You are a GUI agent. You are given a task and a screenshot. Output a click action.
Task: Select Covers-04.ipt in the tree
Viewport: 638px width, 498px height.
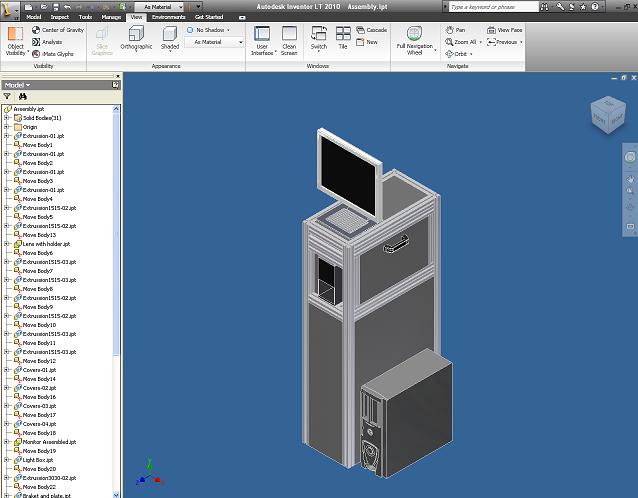[x=39, y=424]
